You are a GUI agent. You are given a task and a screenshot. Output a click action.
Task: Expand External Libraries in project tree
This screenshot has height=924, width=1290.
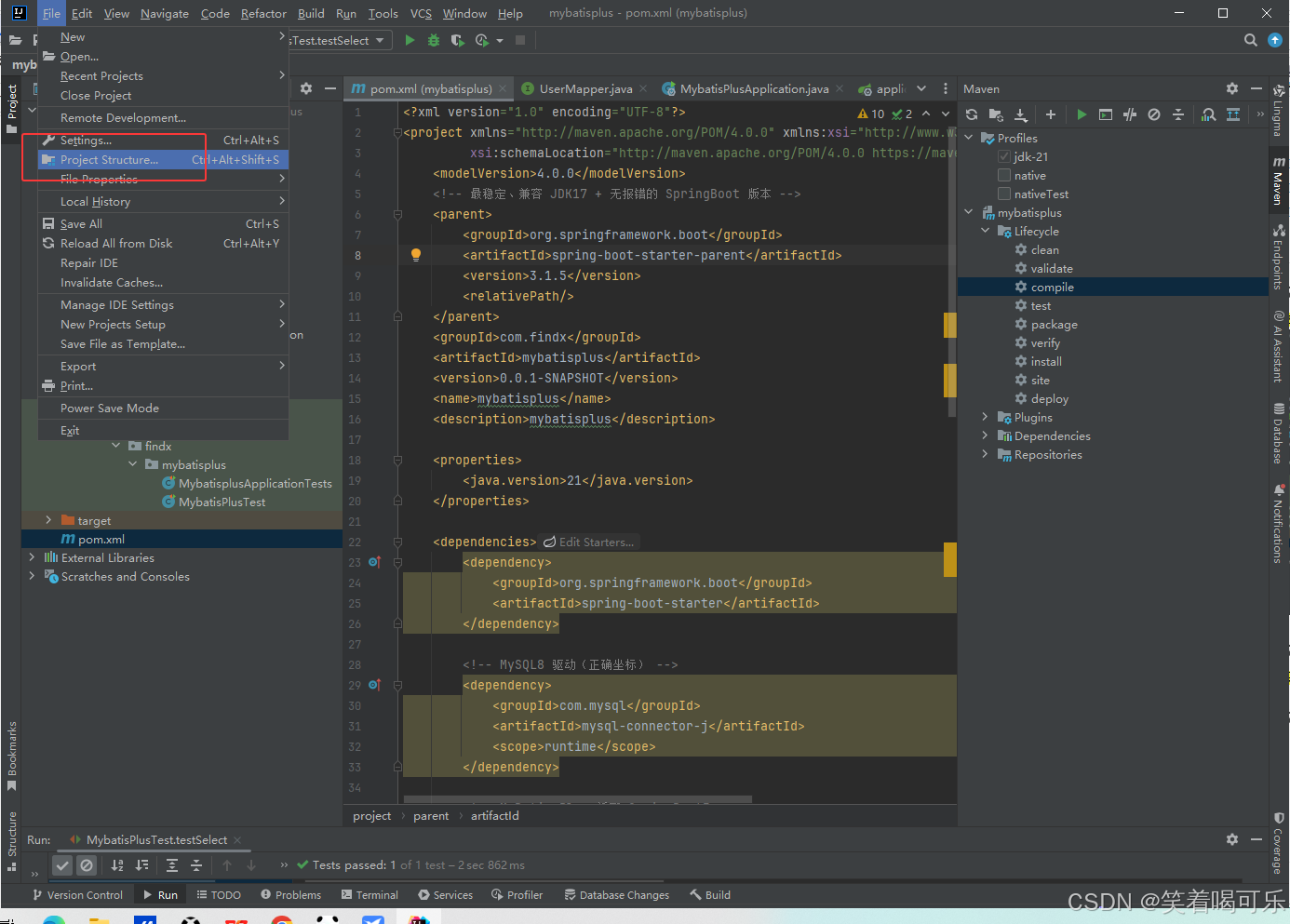(32, 557)
